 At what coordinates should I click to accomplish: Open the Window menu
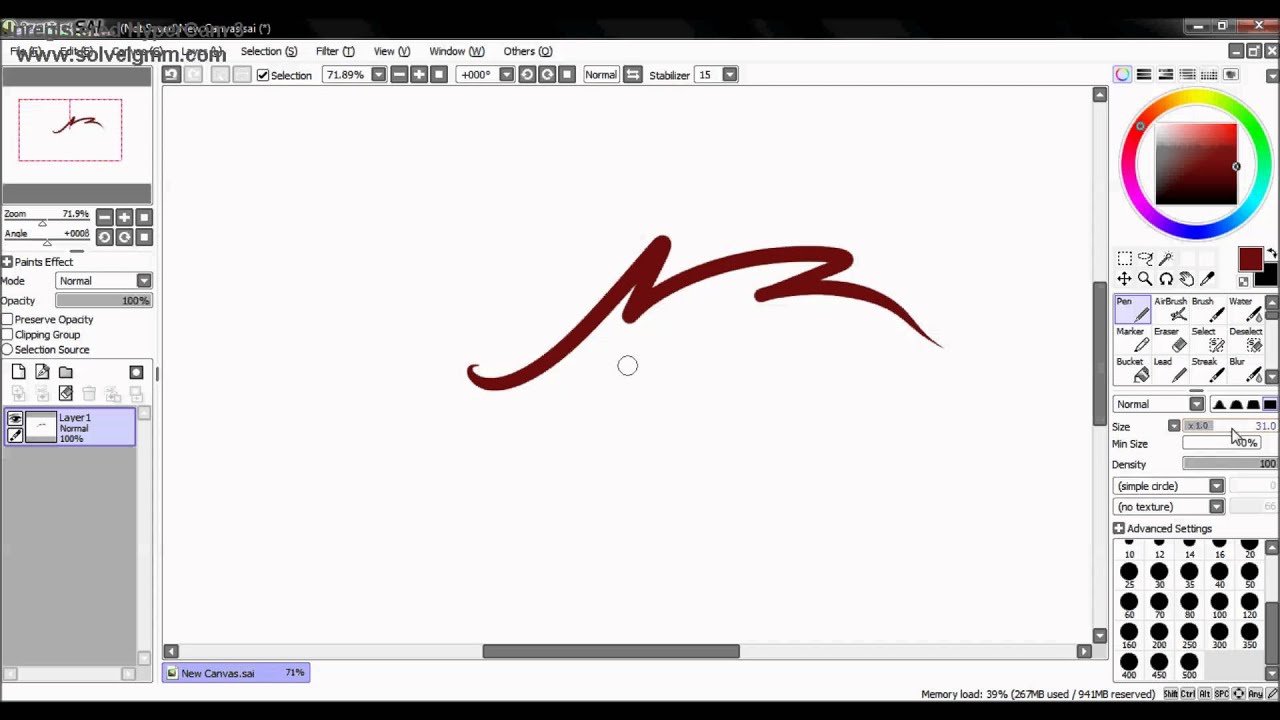tap(456, 51)
